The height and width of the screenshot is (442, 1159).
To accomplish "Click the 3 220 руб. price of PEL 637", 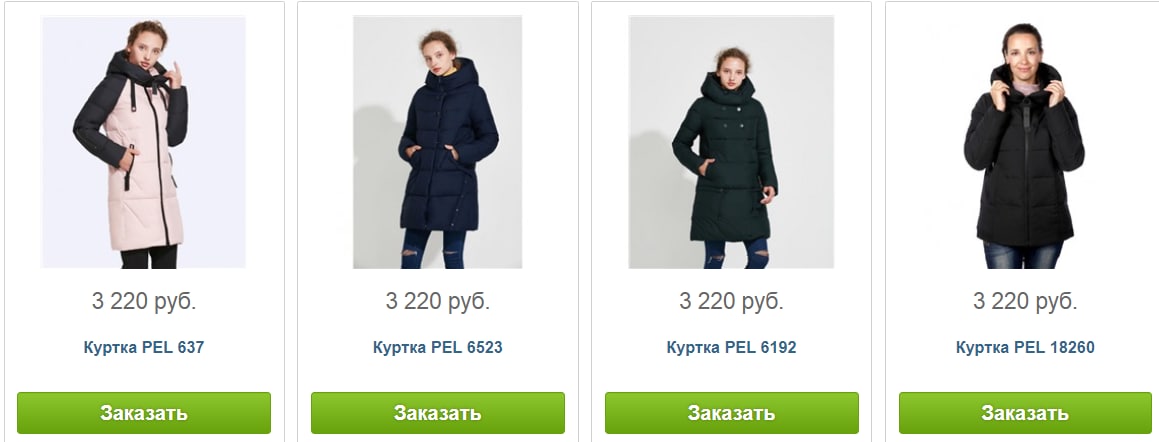I will [143, 302].
